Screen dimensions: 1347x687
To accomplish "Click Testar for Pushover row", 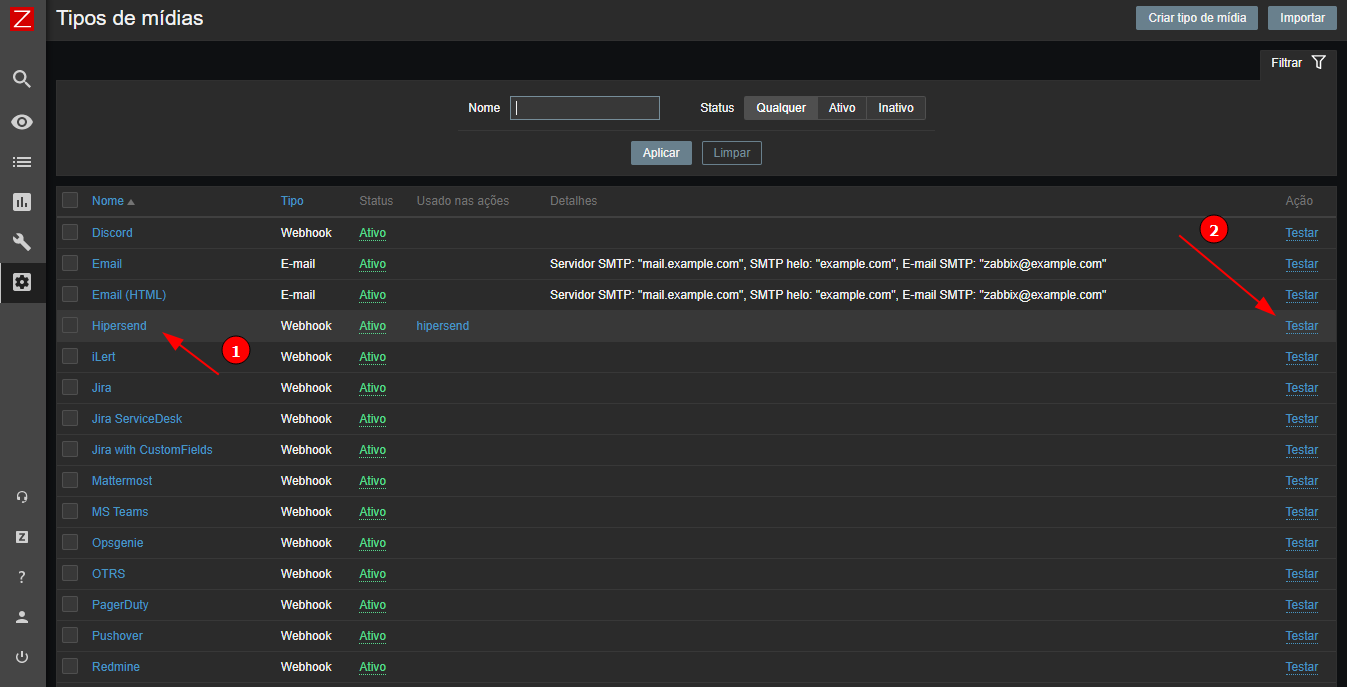I will point(1302,636).
